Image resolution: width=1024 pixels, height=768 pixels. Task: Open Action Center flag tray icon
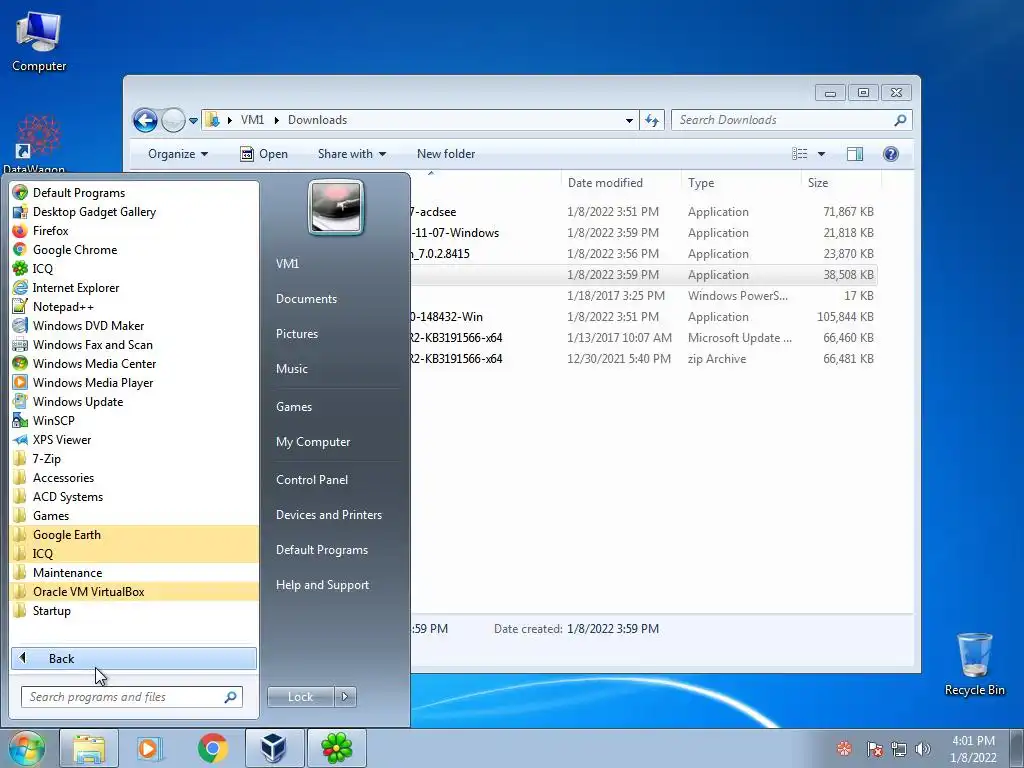(x=874, y=749)
